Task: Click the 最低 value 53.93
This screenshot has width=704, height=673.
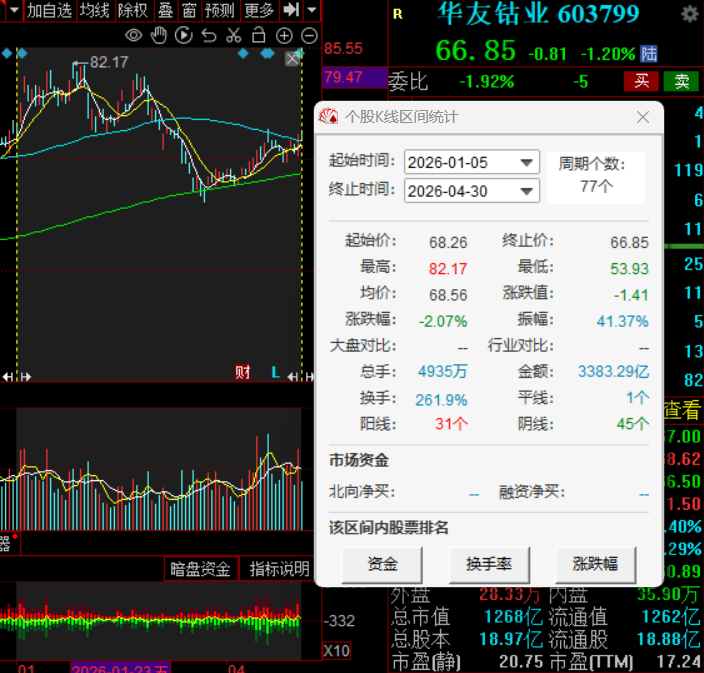Action: coord(629,268)
